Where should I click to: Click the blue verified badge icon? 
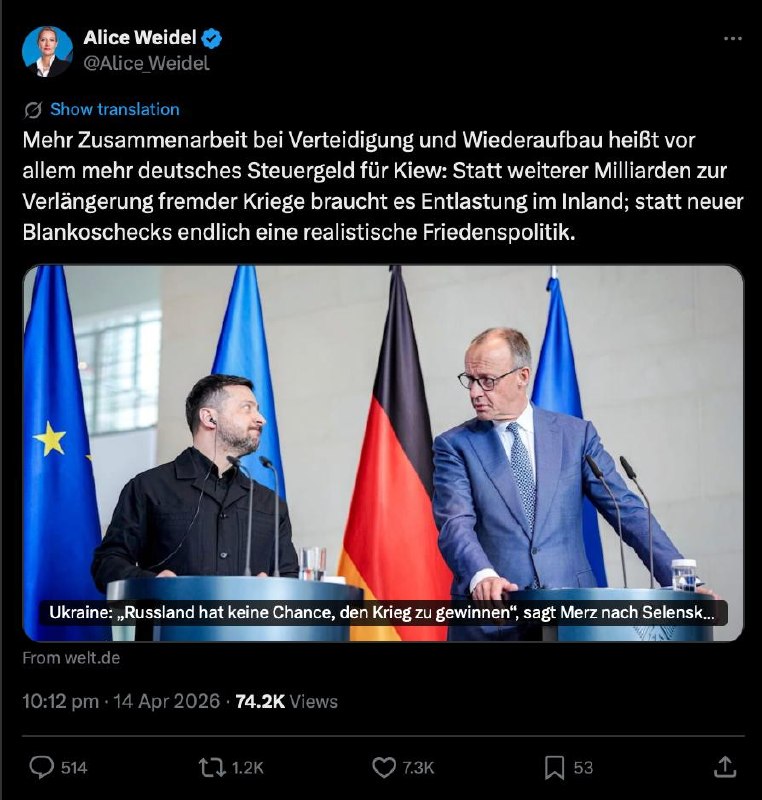click(x=211, y=38)
